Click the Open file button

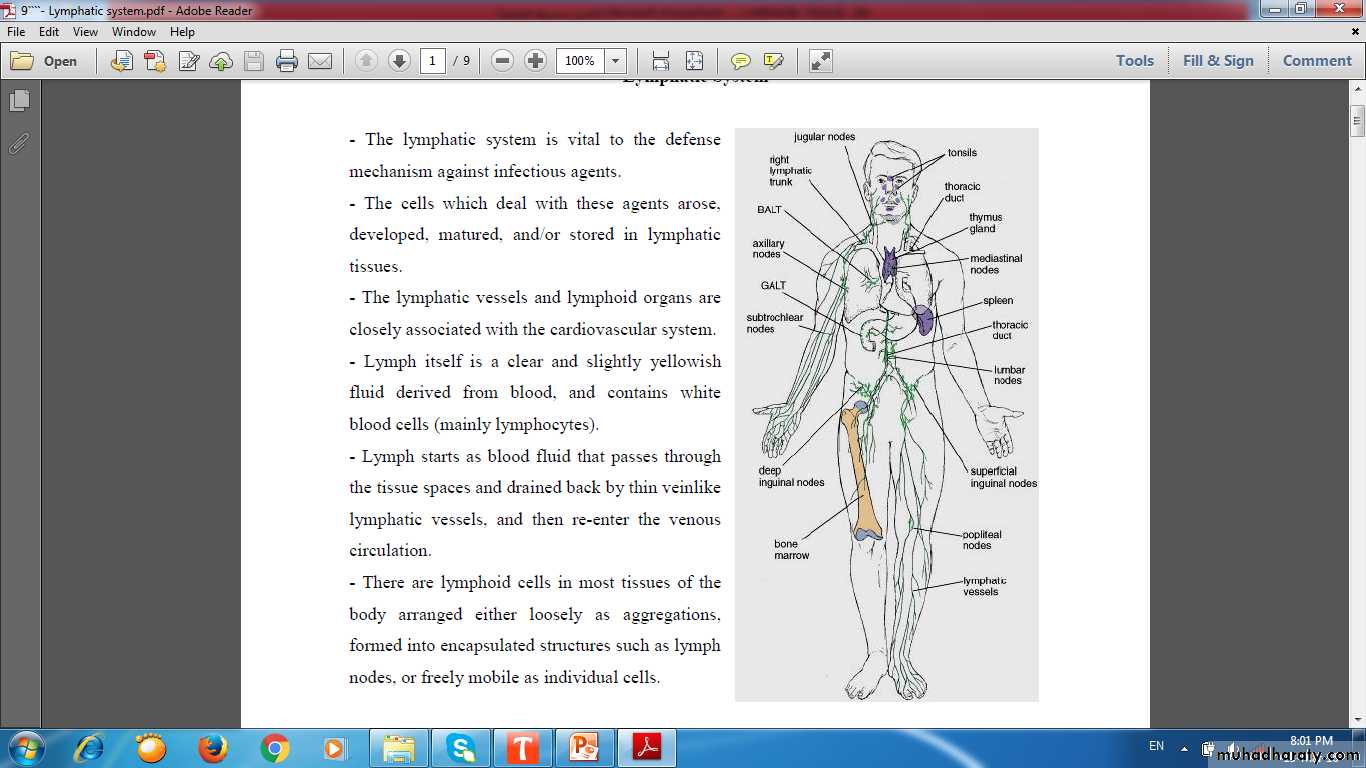(45, 61)
